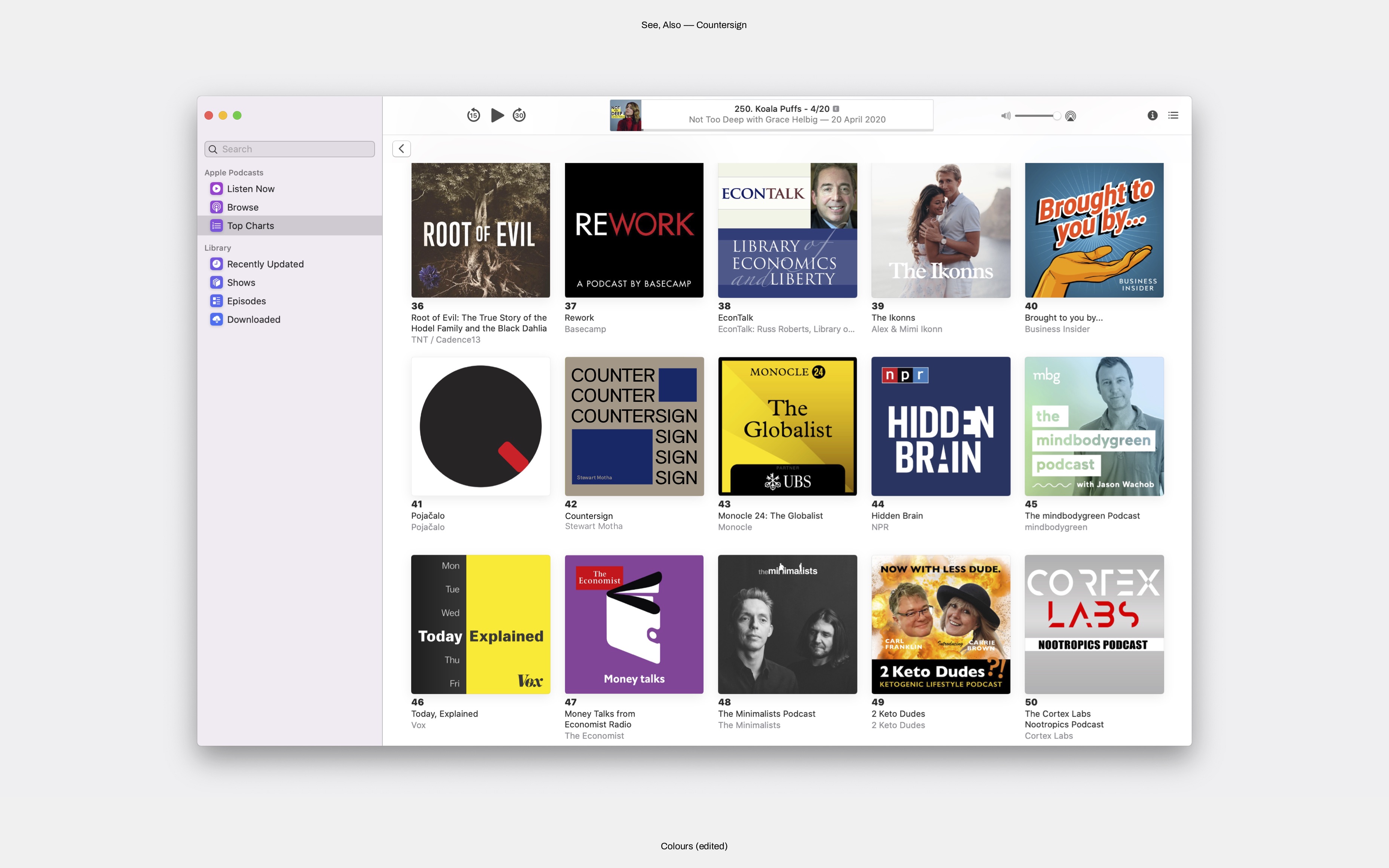Click the Hidden Brain title link
Viewport: 1389px width, 868px height.
click(897, 516)
